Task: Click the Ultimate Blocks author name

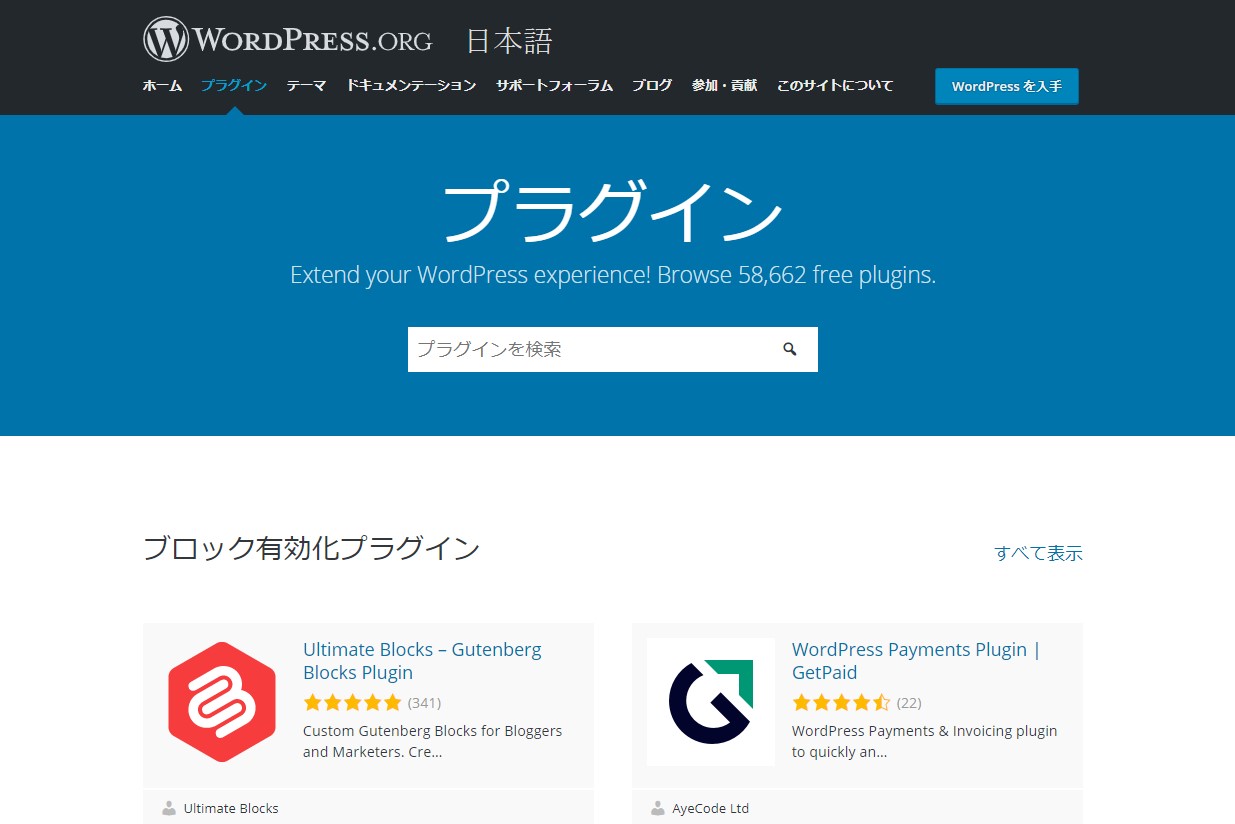Action: click(231, 808)
